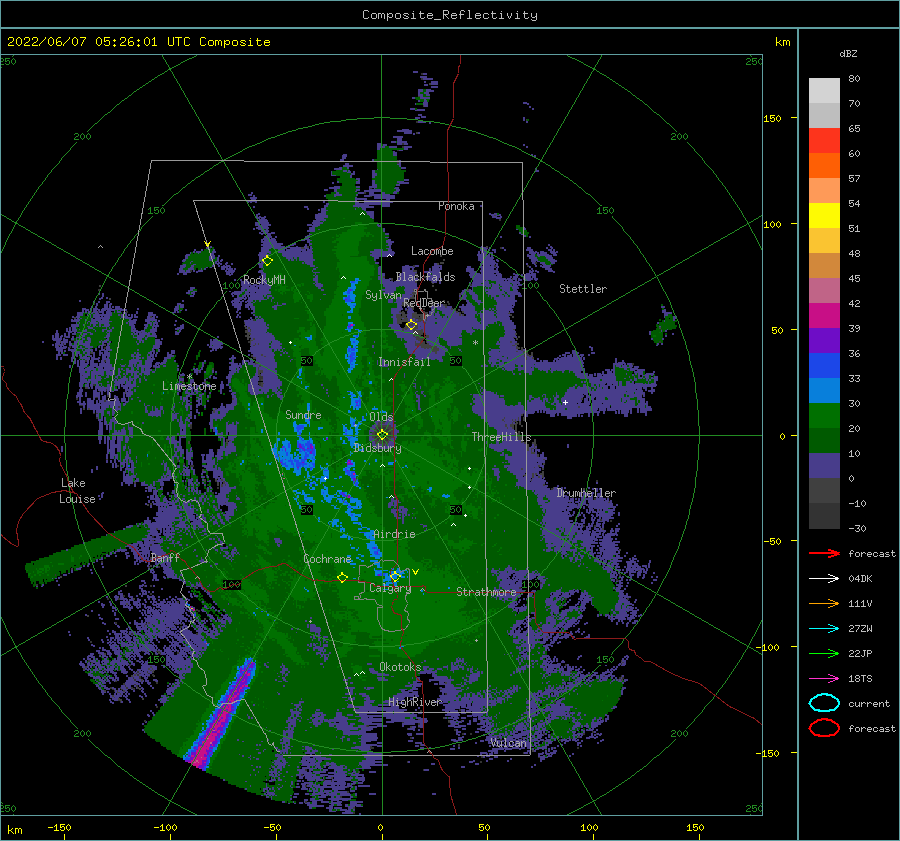Click the Limestone label
This screenshot has width=900, height=841.
click(x=189, y=386)
